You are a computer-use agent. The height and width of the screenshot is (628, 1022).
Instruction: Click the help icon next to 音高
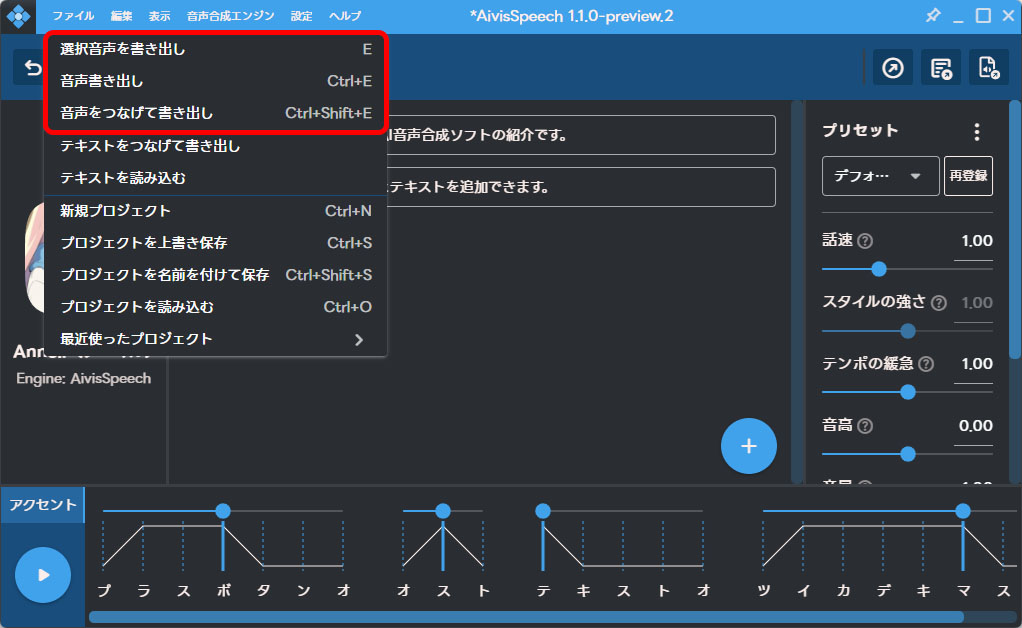click(865, 426)
